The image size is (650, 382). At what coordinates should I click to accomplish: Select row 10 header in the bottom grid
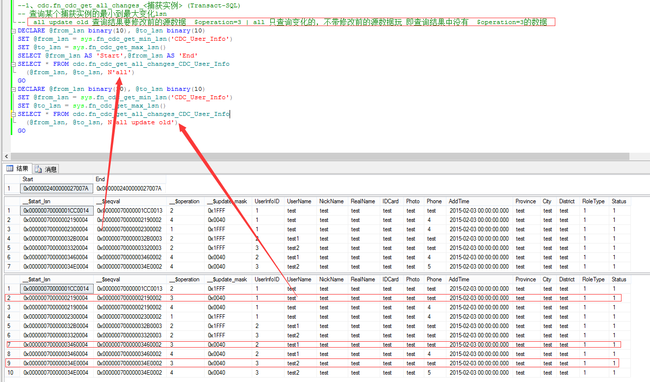(x=10, y=372)
